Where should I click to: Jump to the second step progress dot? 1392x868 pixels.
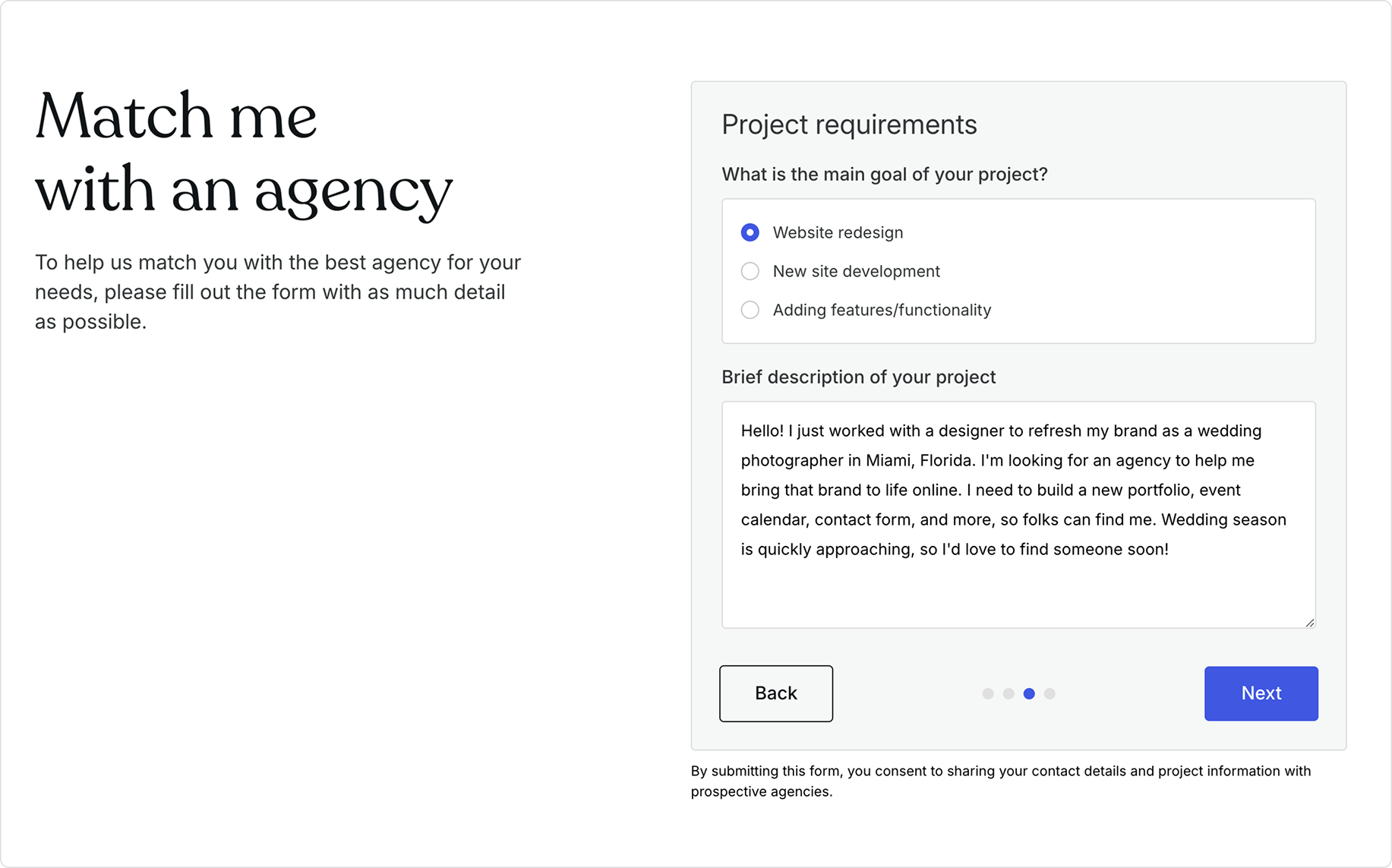[1008, 693]
